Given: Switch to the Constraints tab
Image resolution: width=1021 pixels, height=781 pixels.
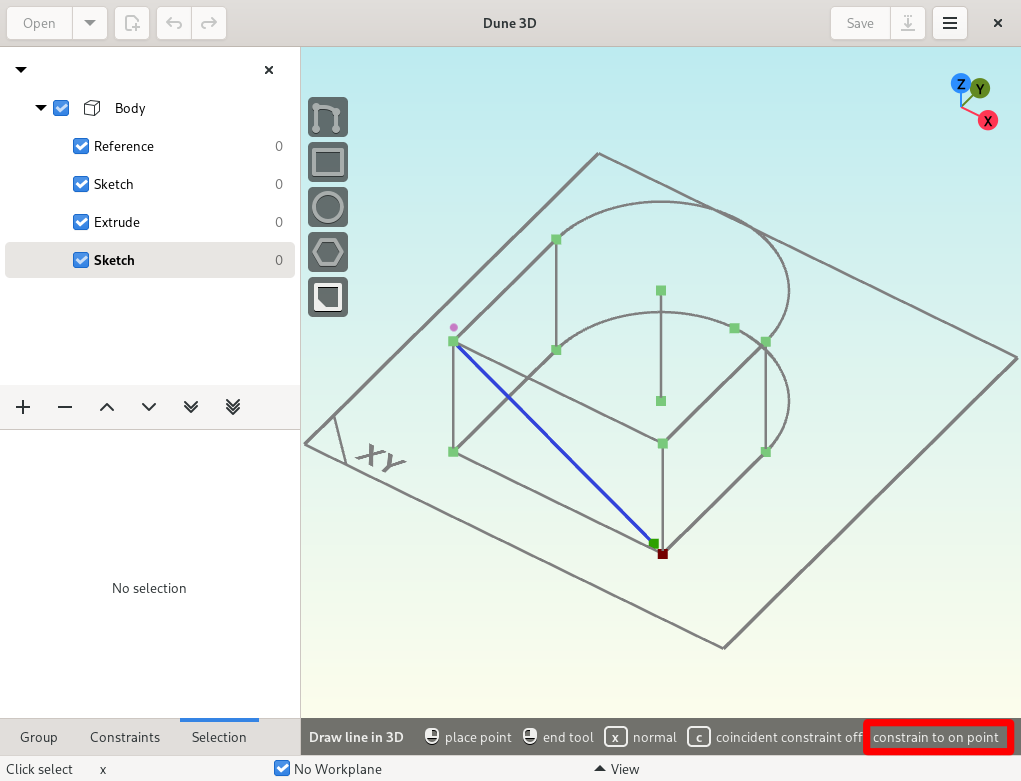Looking at the screenshot, I should pyautogui.click(x=125, y=737).
